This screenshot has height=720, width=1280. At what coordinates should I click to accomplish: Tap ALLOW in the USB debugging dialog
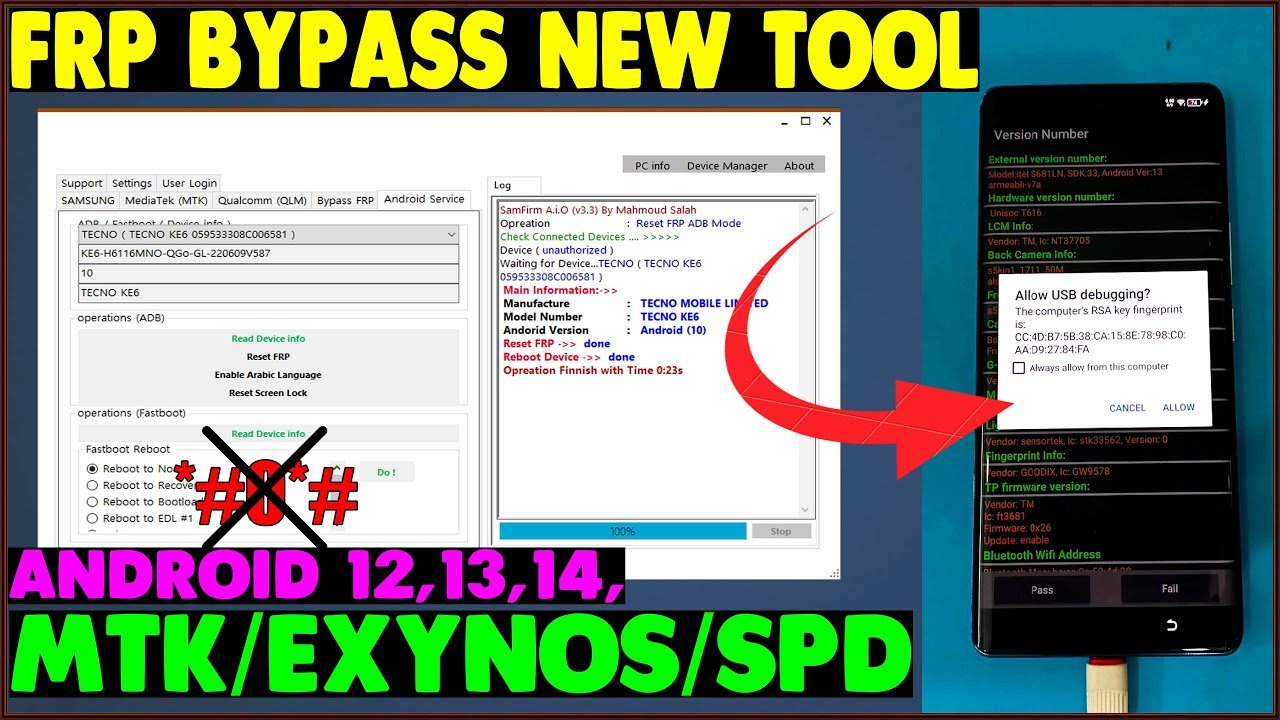[x=1179, y=408]
